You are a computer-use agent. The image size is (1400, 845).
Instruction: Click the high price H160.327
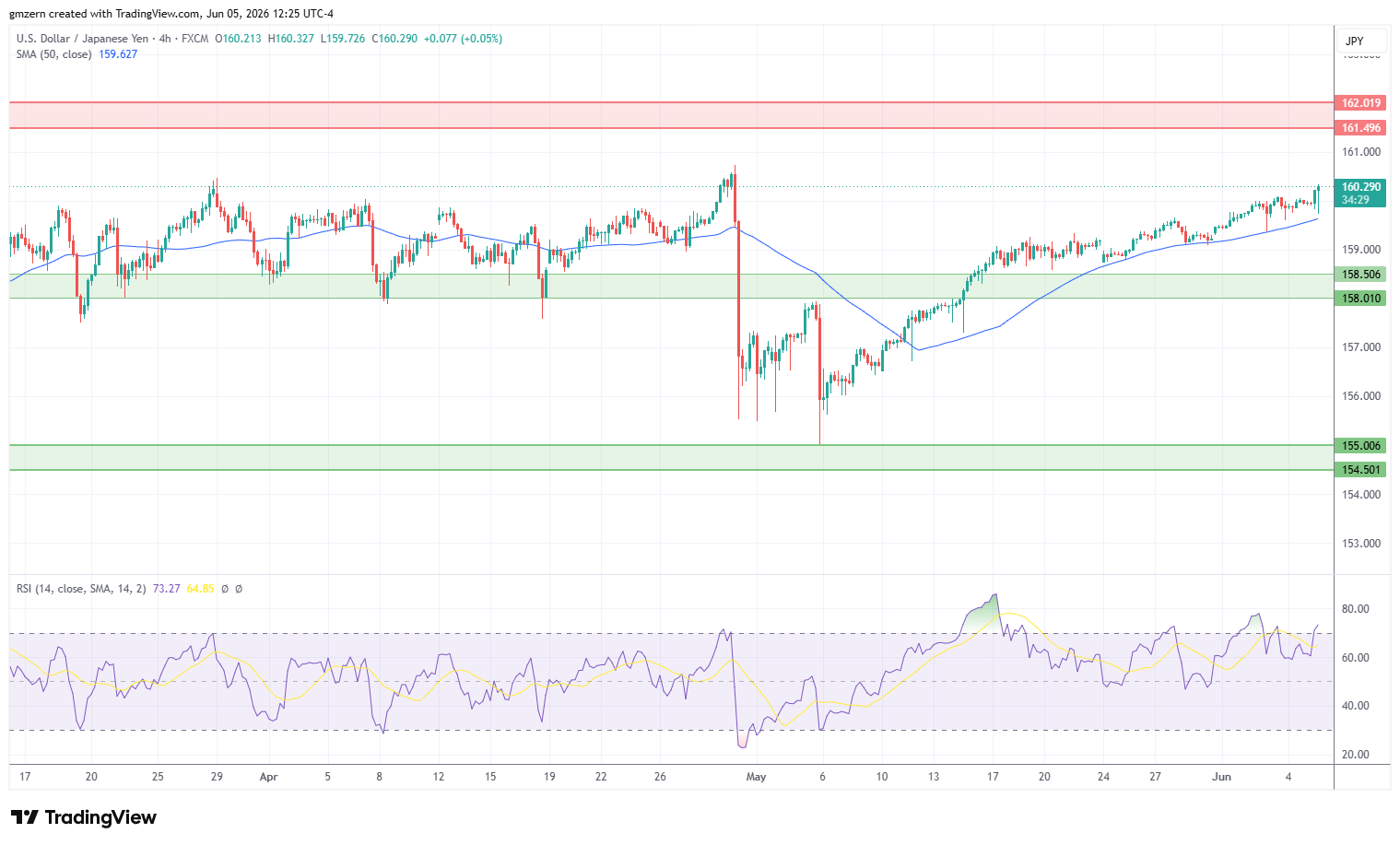pyautogui.click(x=290, y=39)
